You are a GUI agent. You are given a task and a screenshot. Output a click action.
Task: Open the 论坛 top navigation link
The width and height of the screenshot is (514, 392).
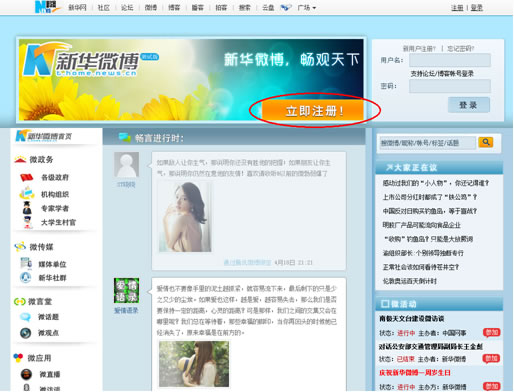point(127,8)
